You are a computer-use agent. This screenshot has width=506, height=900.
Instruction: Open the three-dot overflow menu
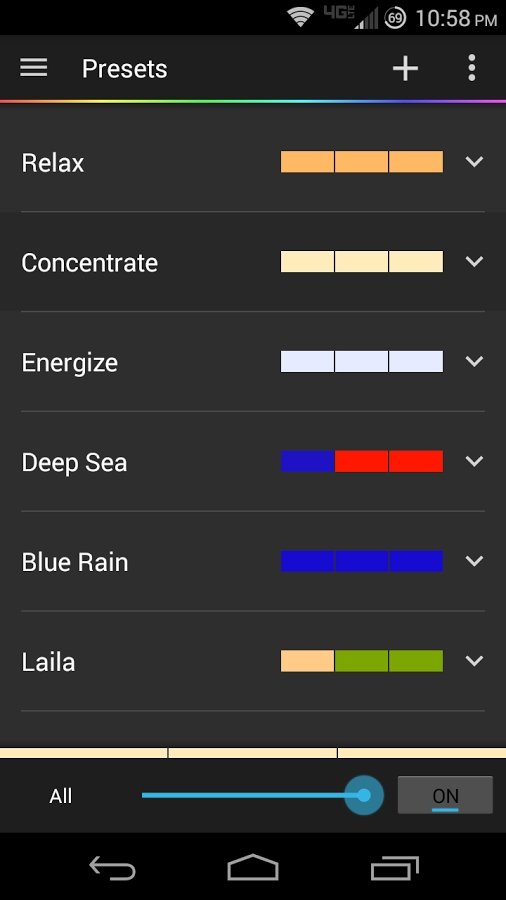[472, 68]
